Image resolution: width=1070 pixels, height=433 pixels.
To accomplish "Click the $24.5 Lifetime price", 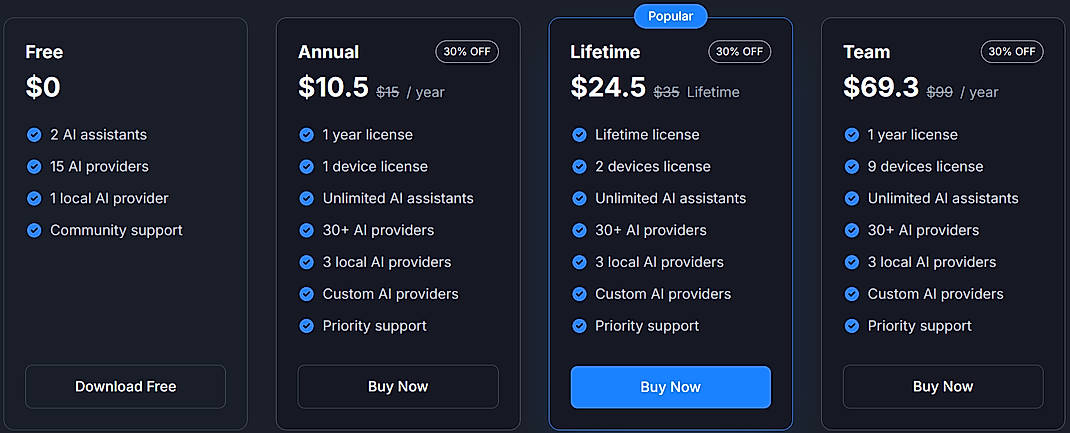I will coord(608,87).
